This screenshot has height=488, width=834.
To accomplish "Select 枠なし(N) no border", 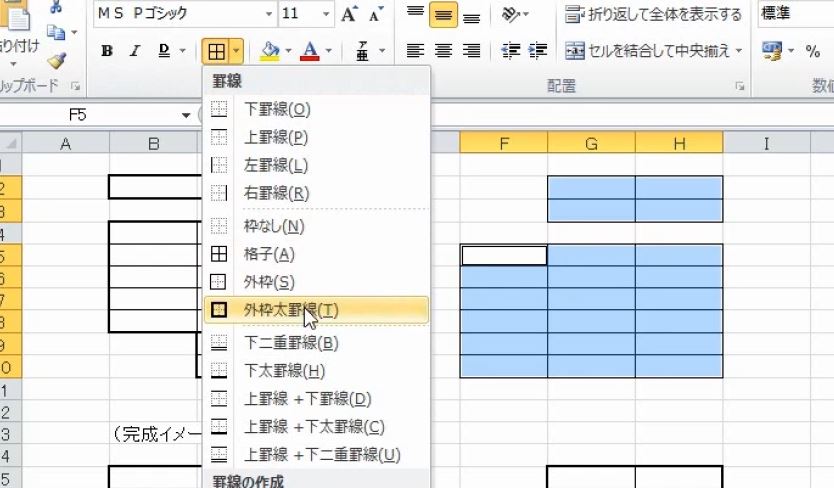I will [316, 226].
